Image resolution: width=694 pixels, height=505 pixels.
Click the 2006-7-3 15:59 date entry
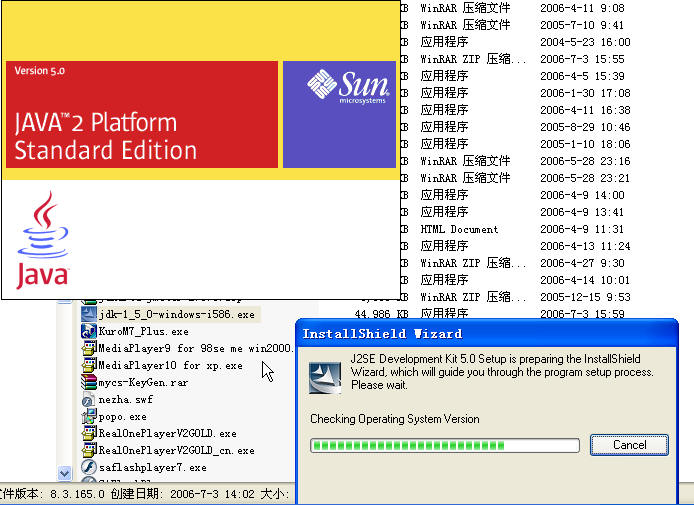pyautogui.click(x=582, y=314)
